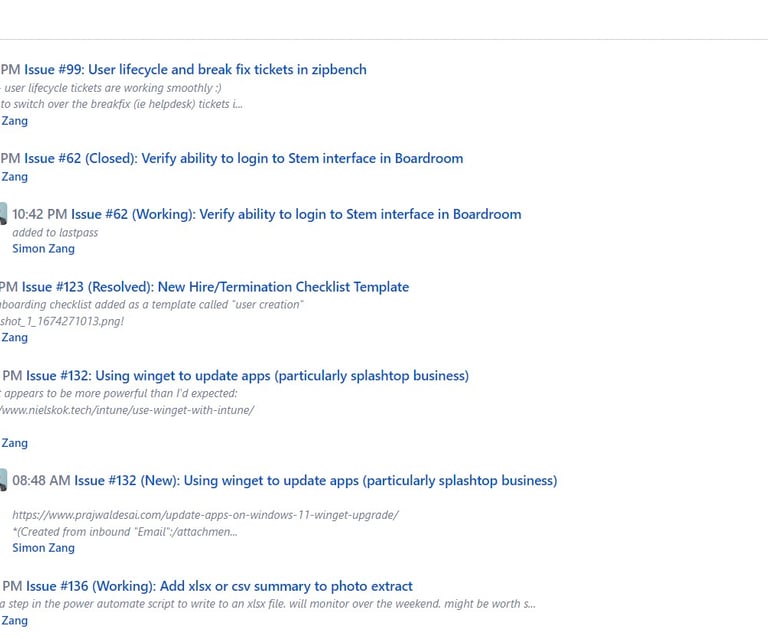Click avatar icon beside 10:42 PM entry

point(3,214)
